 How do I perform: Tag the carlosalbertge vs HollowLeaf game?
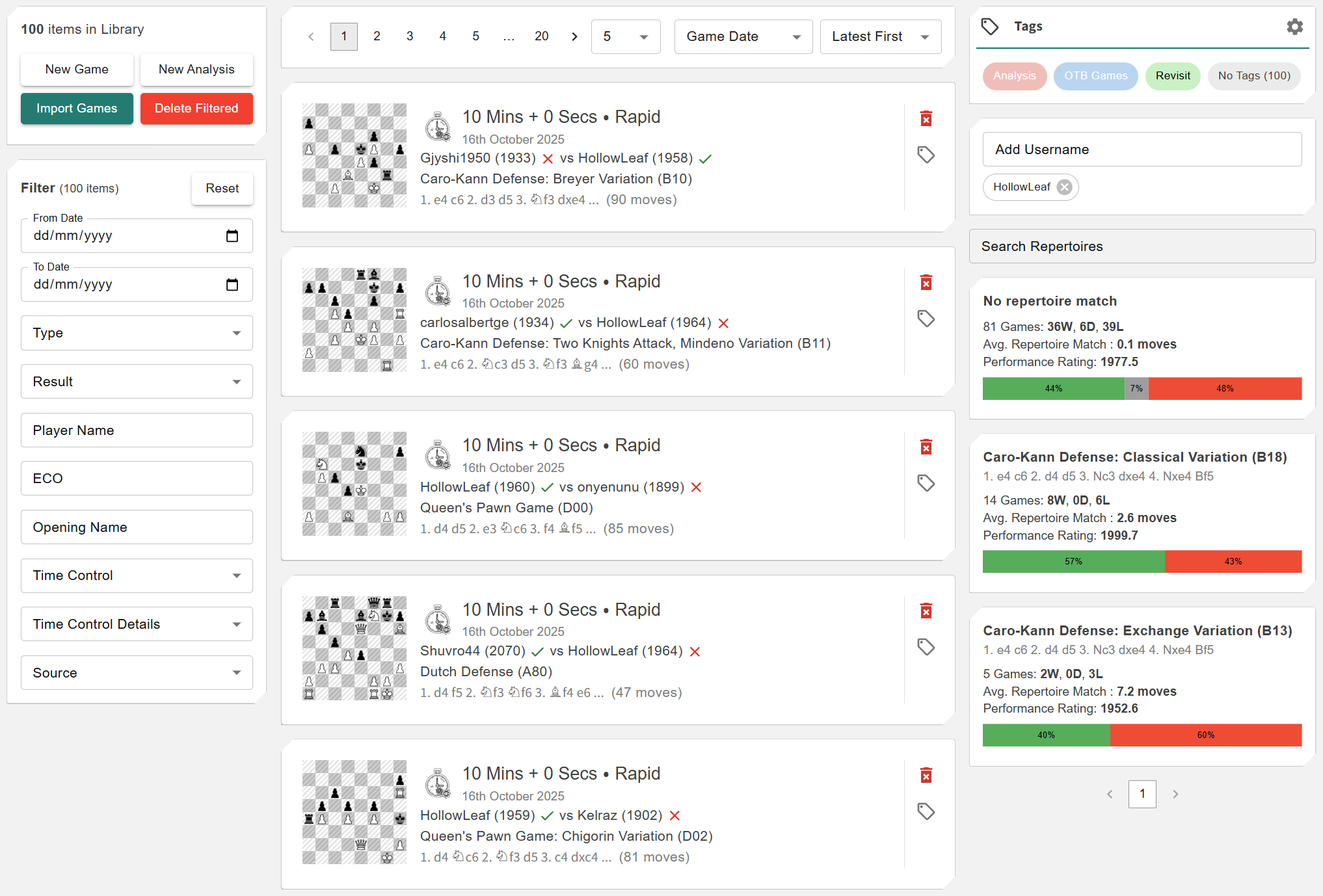(926, 319)
